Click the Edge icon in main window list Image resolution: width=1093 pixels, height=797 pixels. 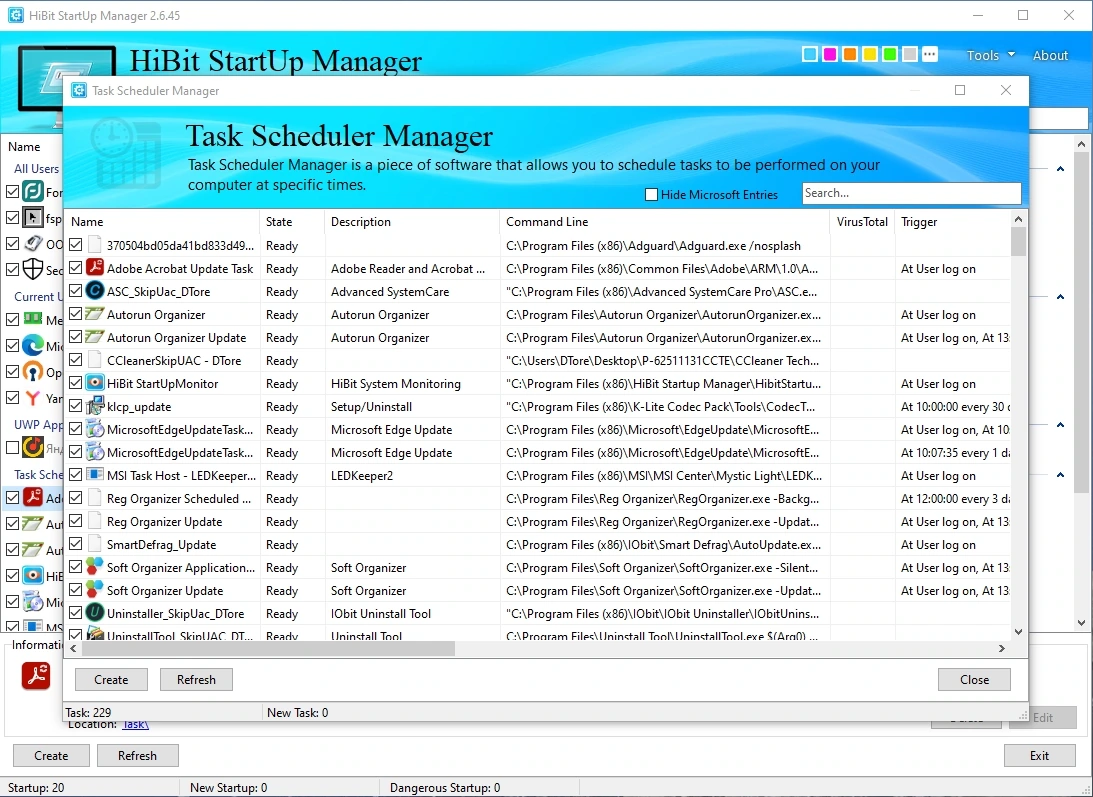pos(33,345)
